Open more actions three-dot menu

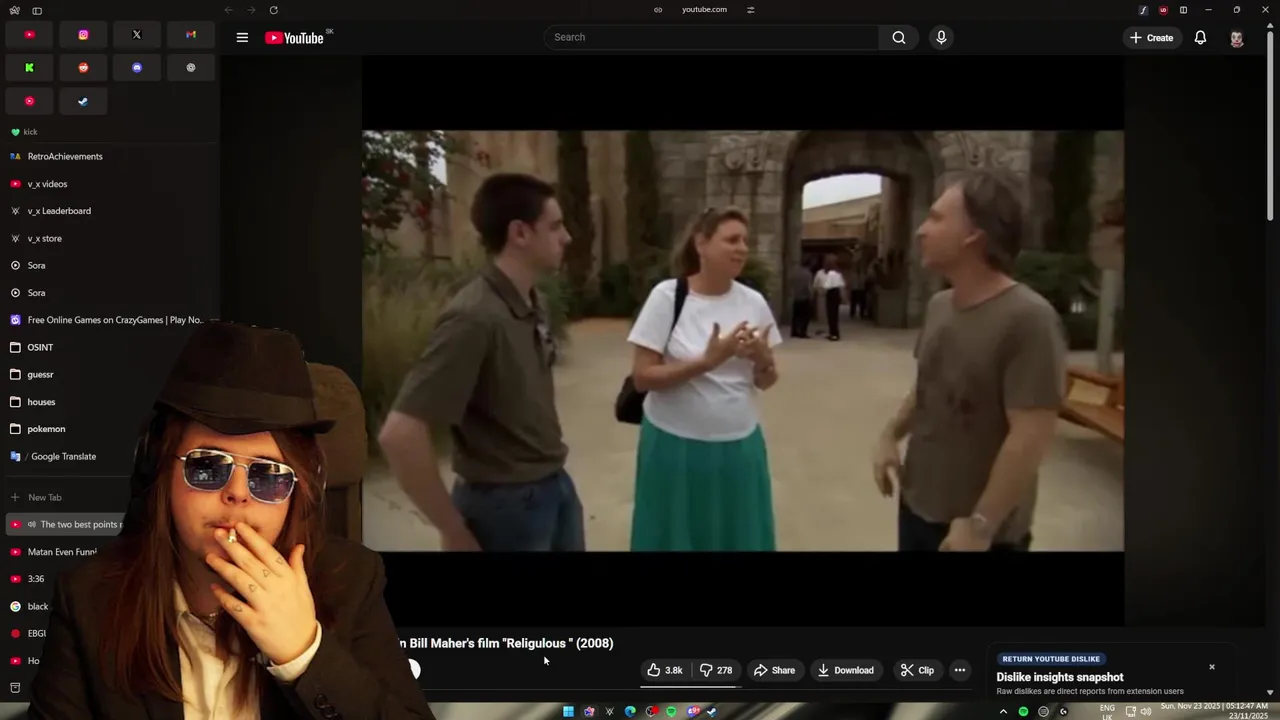coord(960,670)
